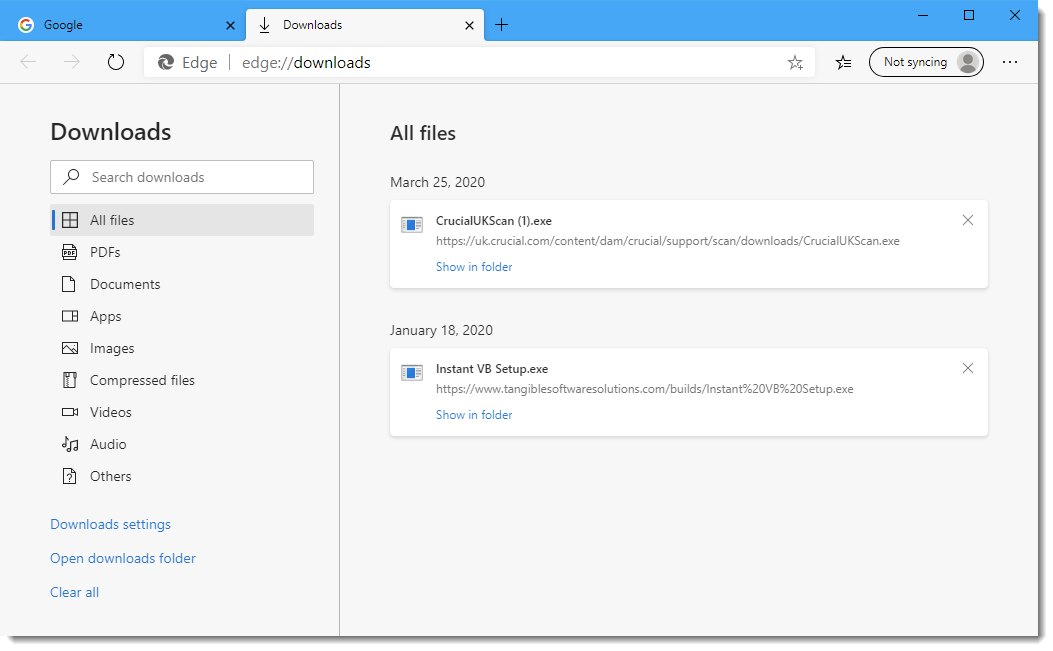Click Clear all link
Image resolution: width=1053 pixels, height=651 pixels.
[x=75, y=592]
